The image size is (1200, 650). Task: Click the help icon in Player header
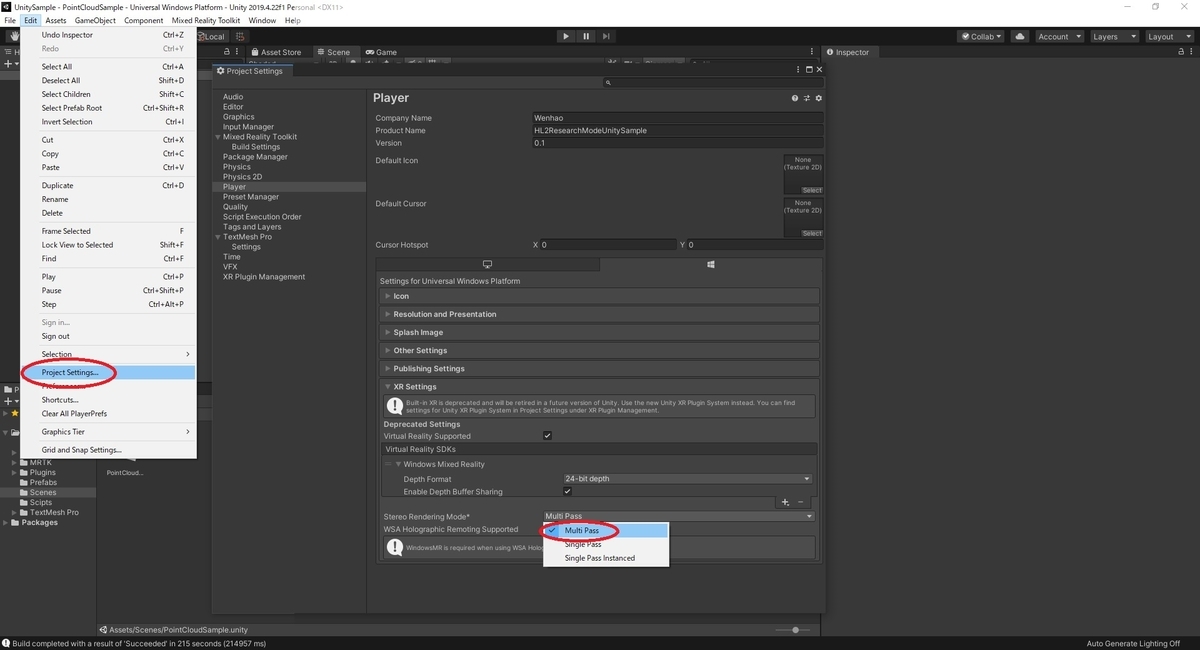[796, 98]
